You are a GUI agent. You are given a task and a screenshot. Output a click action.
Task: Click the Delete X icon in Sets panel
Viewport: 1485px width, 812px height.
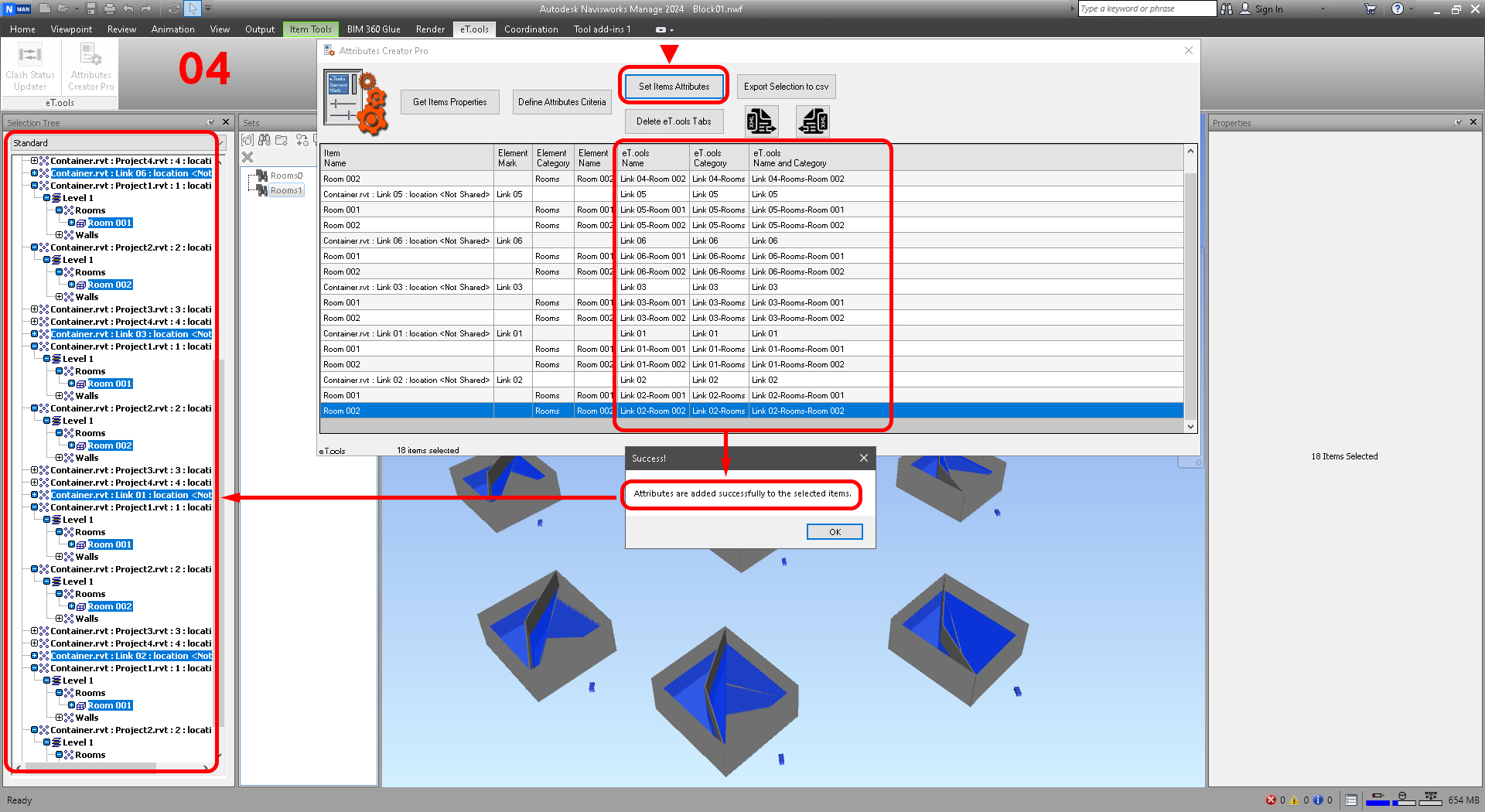click(x=247, y=157)
